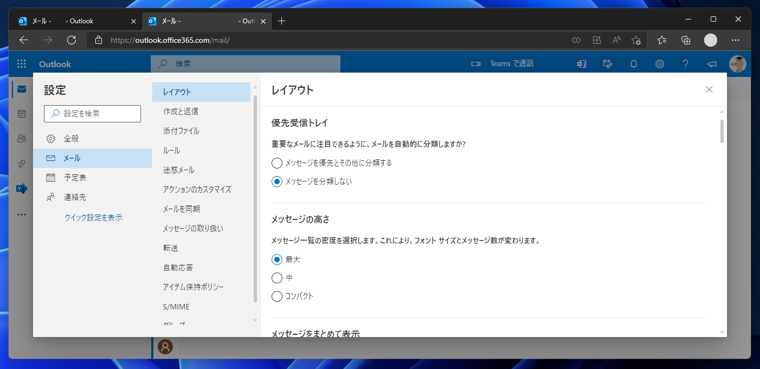
Task: Open the ルール settings page
Action: (x=201, y=150)
